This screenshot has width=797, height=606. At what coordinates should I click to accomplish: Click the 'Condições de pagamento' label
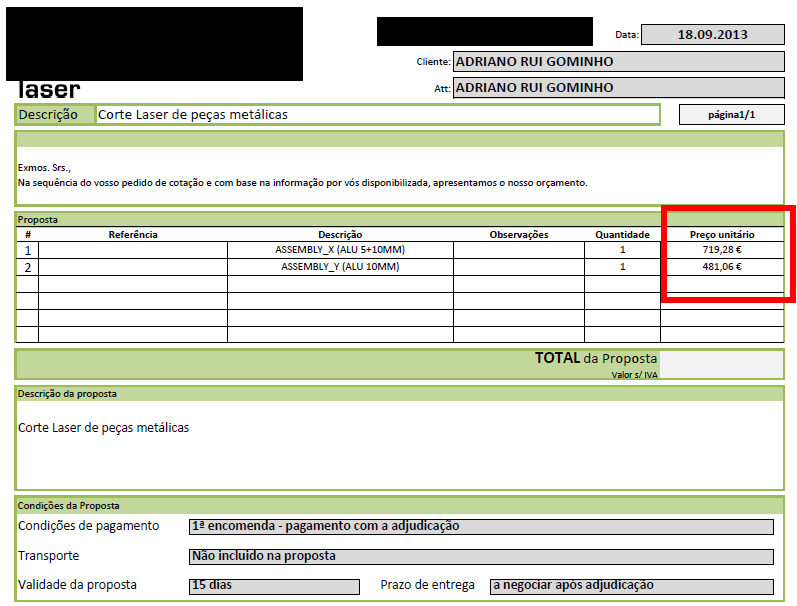pyautogui.click(x=88, y=526)
